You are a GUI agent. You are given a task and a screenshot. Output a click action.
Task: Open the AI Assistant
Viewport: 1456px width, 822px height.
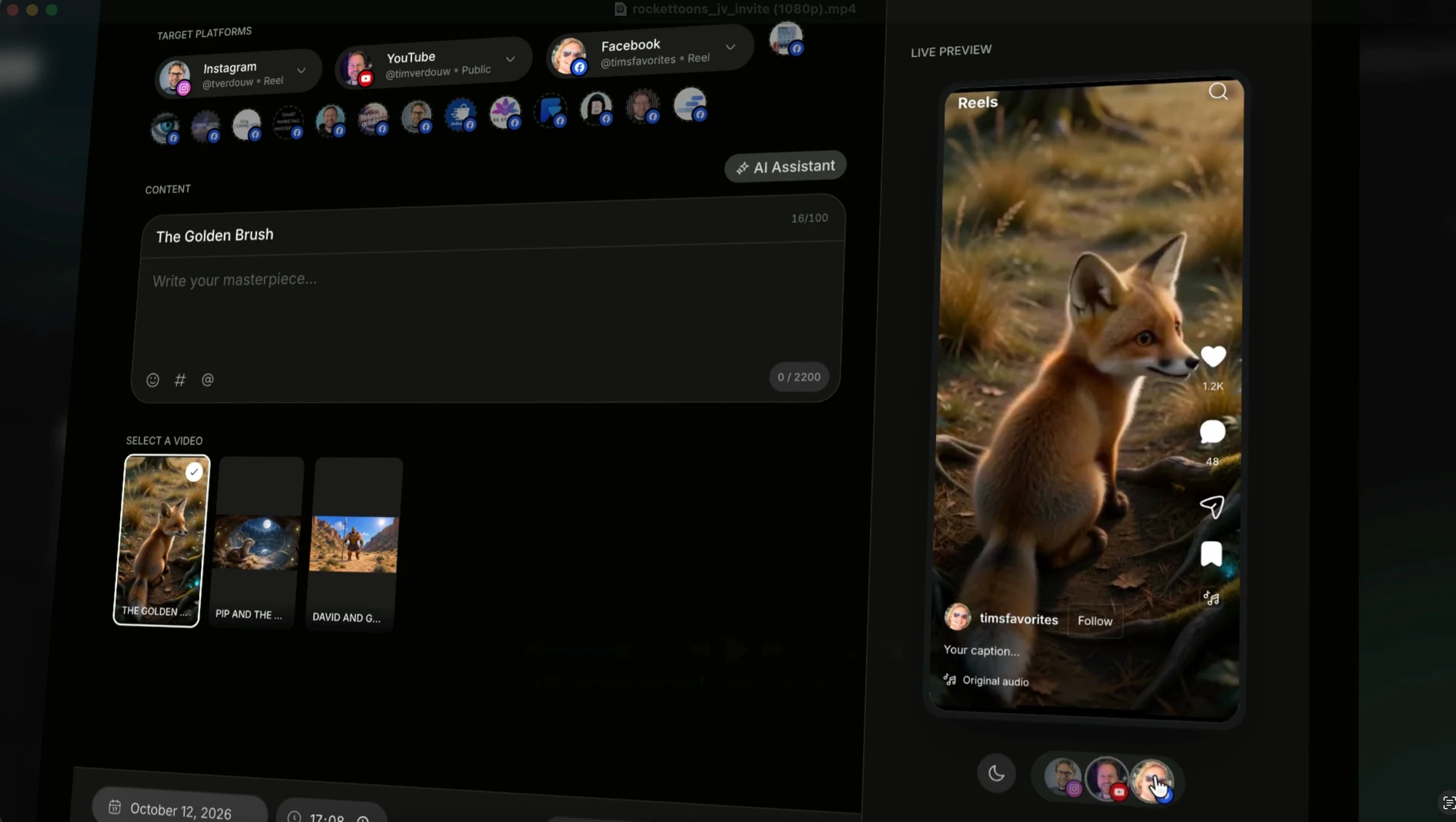click(x=786, y=167)
